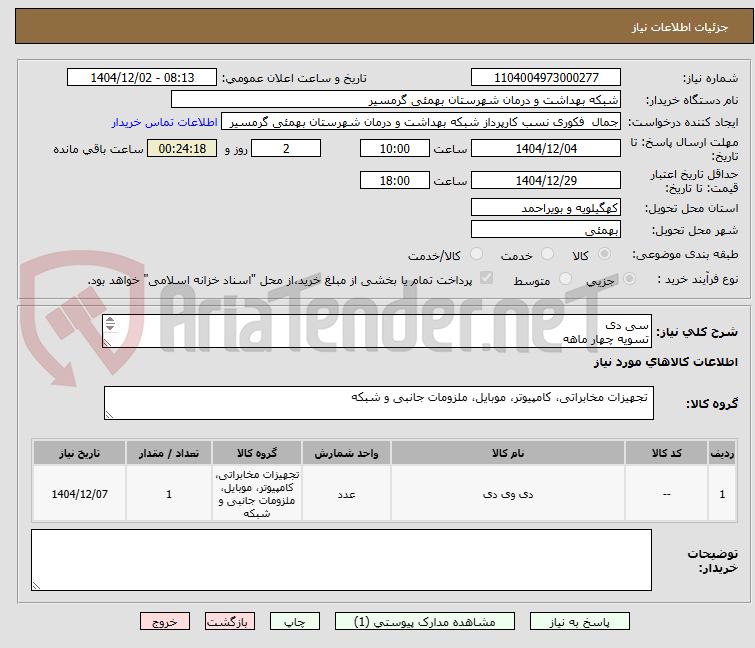The width and height of the screenshot is (755, 648).
Task: Click the scroll-up arrow in description box
Action: (110, 320)
